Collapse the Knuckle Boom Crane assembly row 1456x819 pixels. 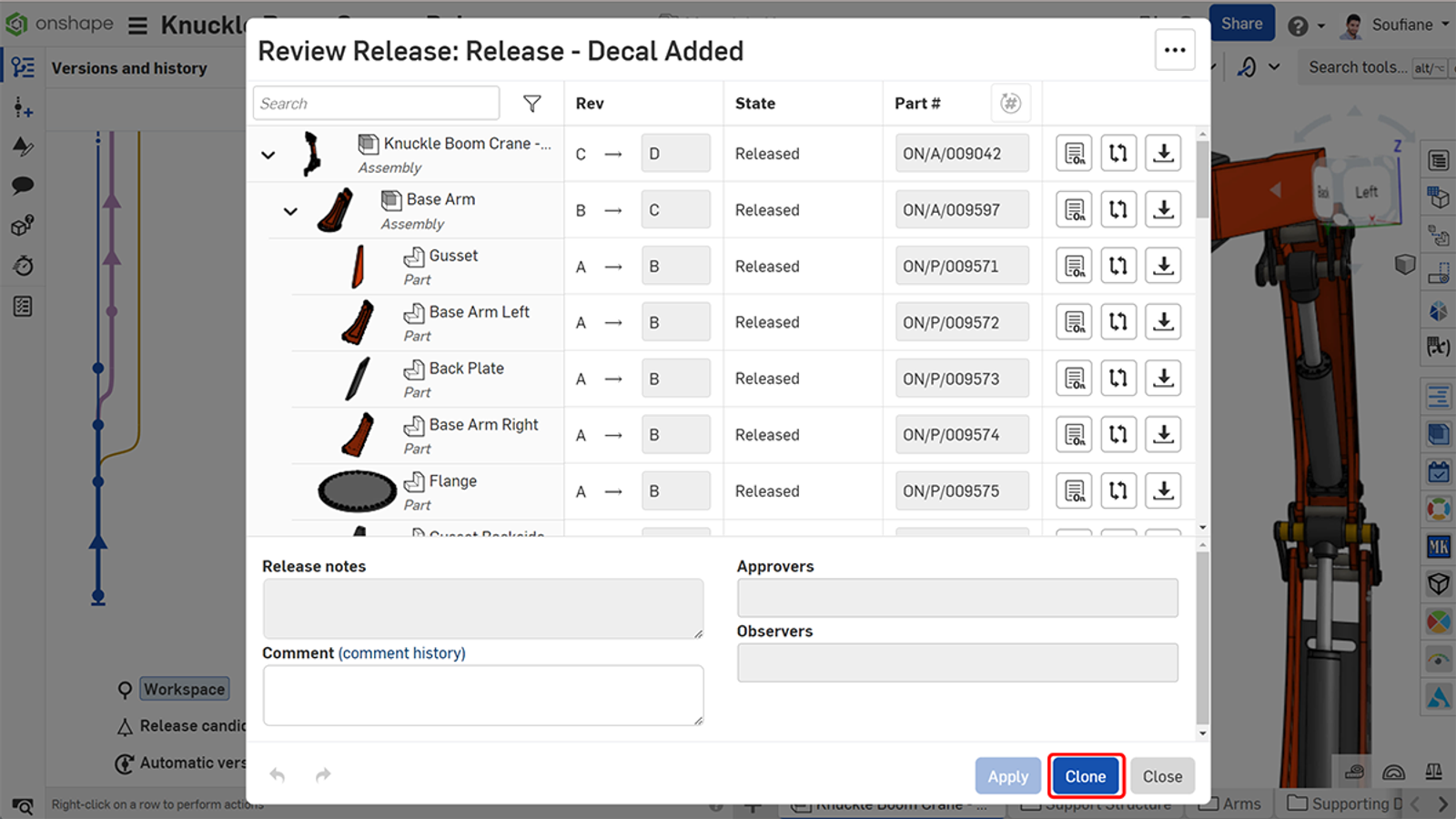[x=268, y=155]
